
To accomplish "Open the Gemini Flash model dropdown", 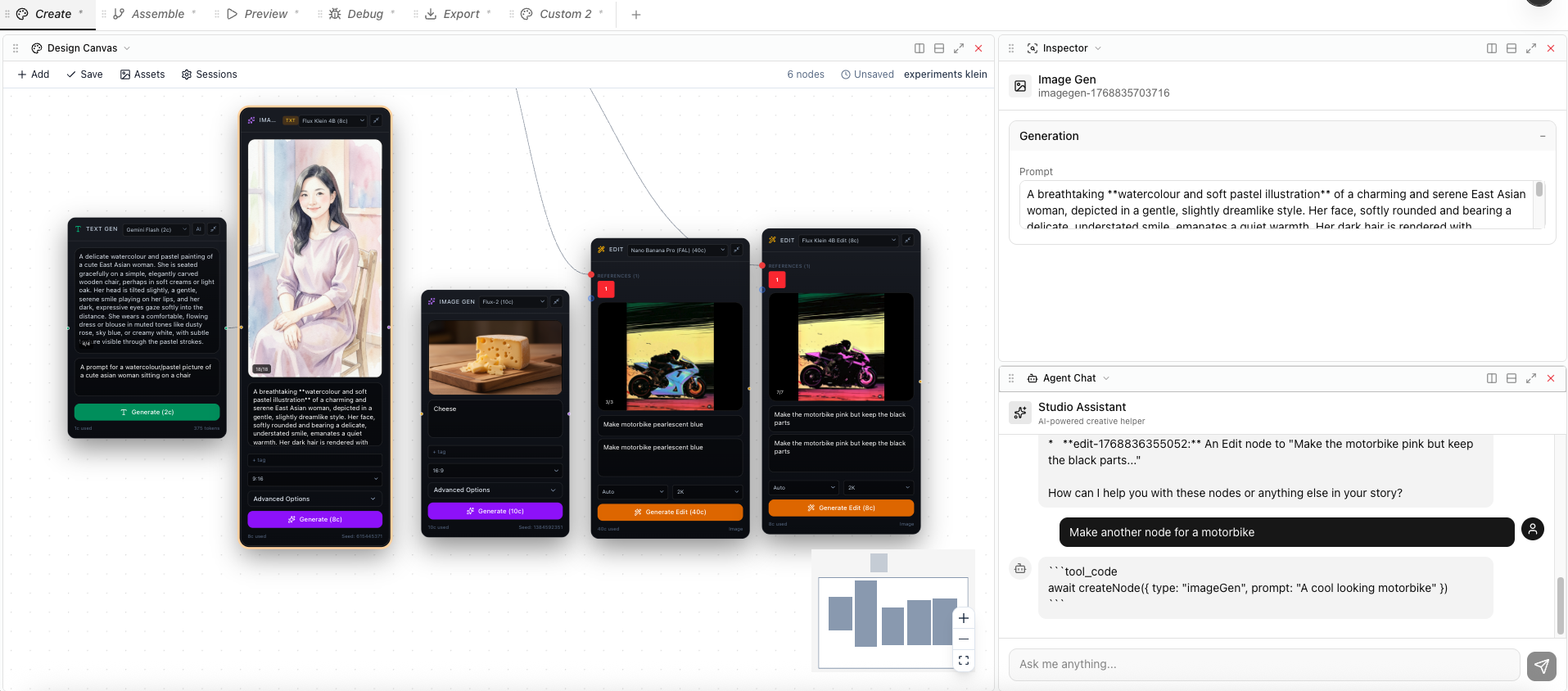I will point(156,229).
